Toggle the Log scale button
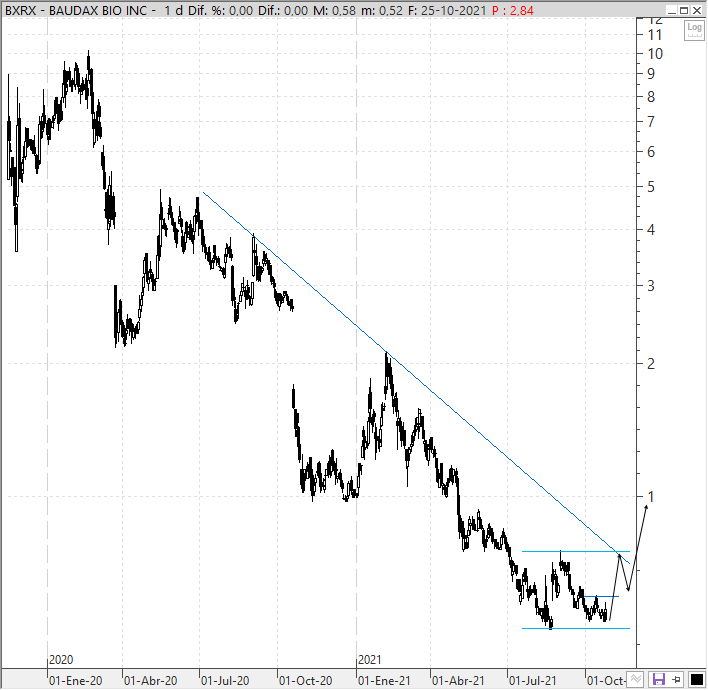 coord(694,30)
